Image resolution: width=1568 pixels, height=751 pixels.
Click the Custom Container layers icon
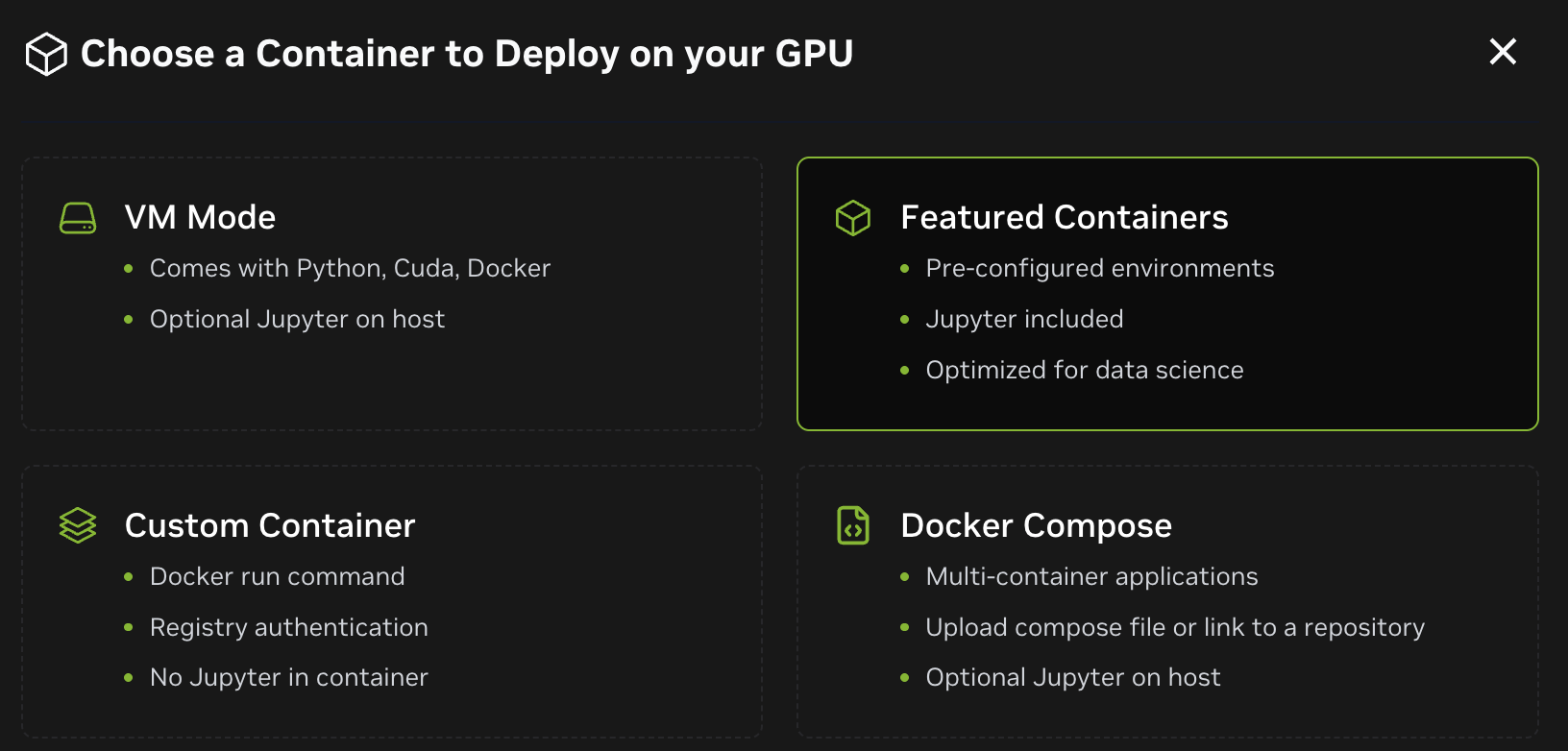click(x=78, y=525)
